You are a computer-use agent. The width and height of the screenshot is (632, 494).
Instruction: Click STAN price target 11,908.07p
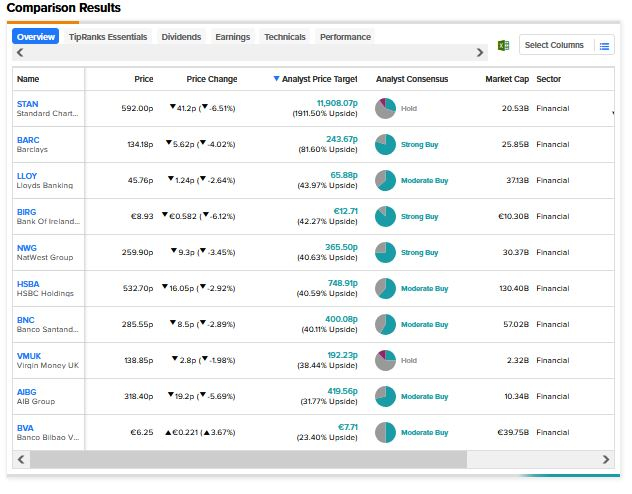(x=337, y=103)
